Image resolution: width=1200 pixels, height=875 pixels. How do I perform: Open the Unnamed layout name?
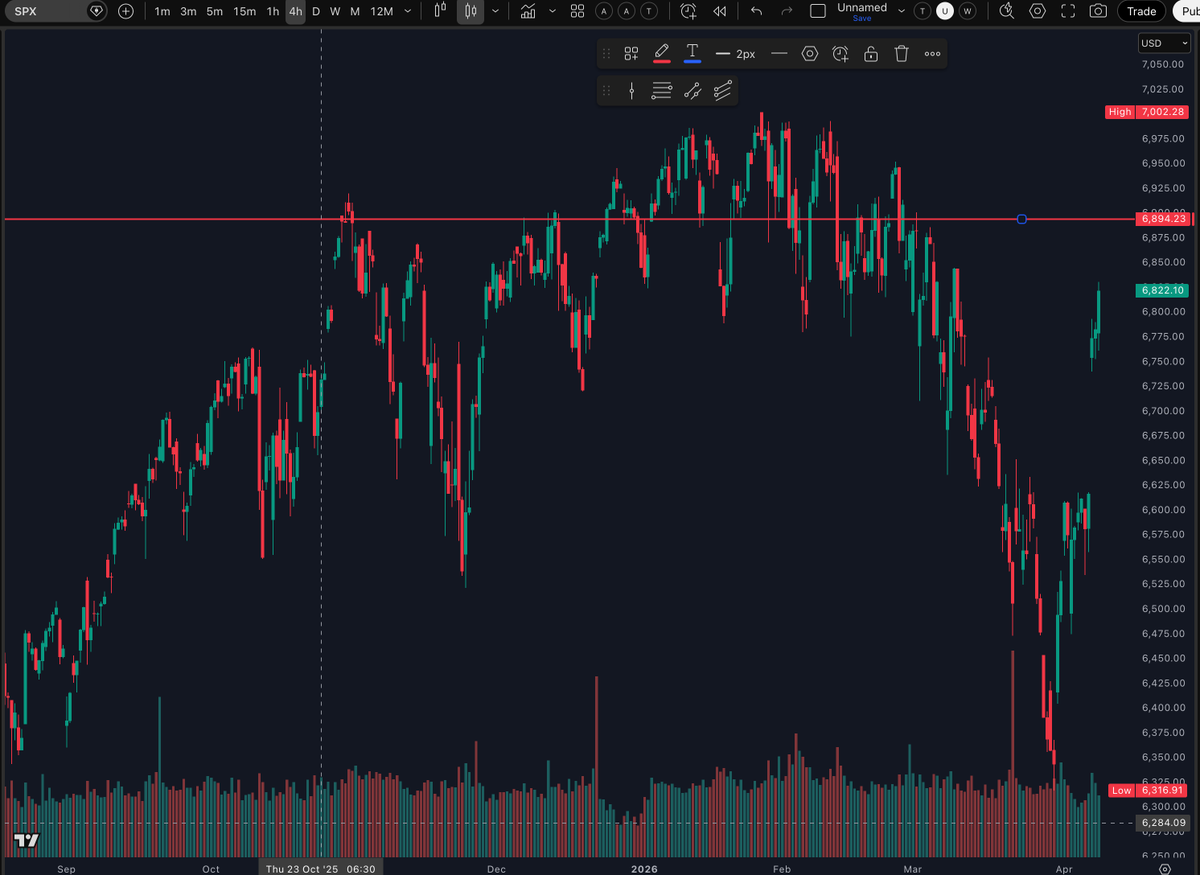(x=862, y=7)
